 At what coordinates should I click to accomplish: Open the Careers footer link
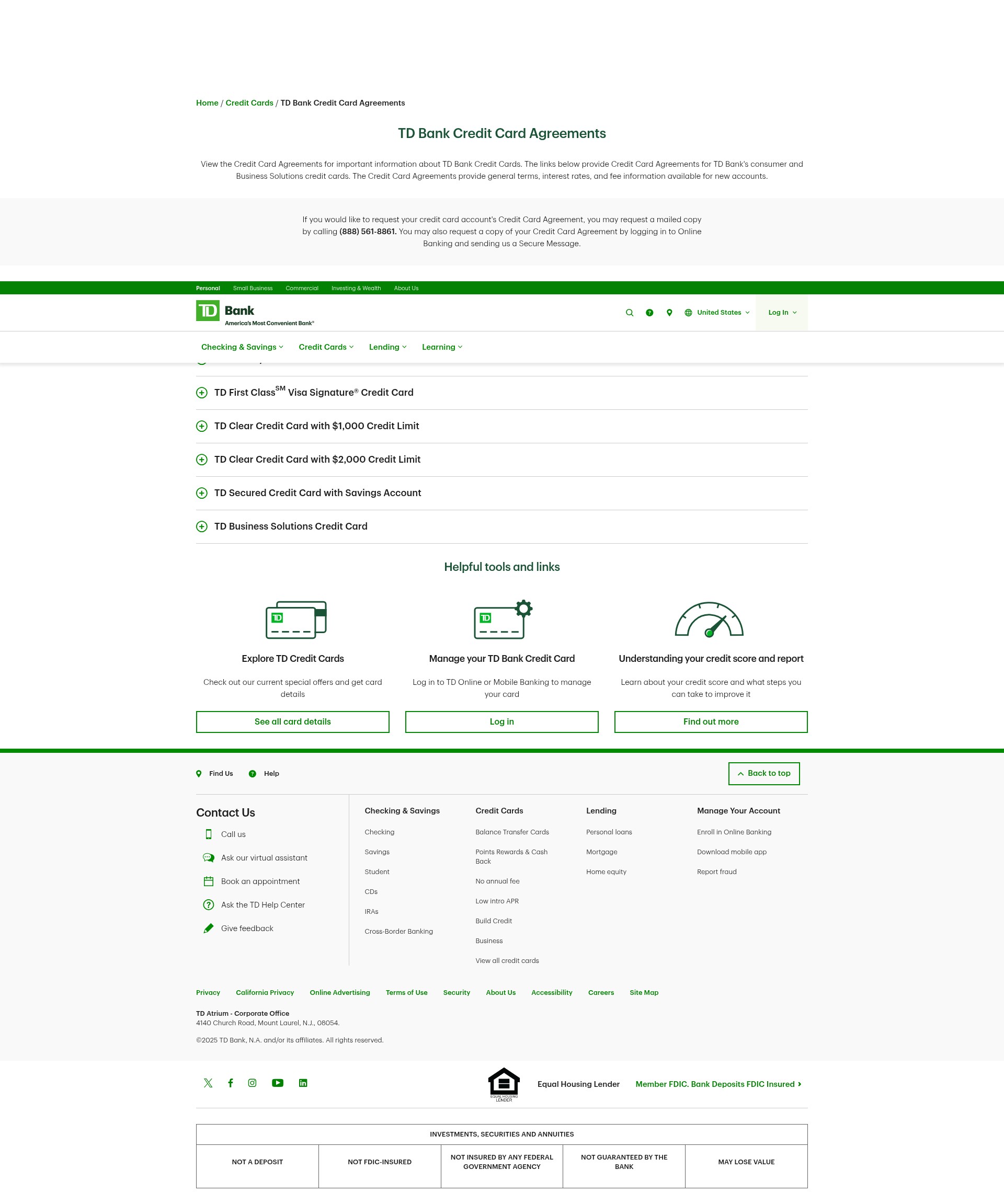601,992
